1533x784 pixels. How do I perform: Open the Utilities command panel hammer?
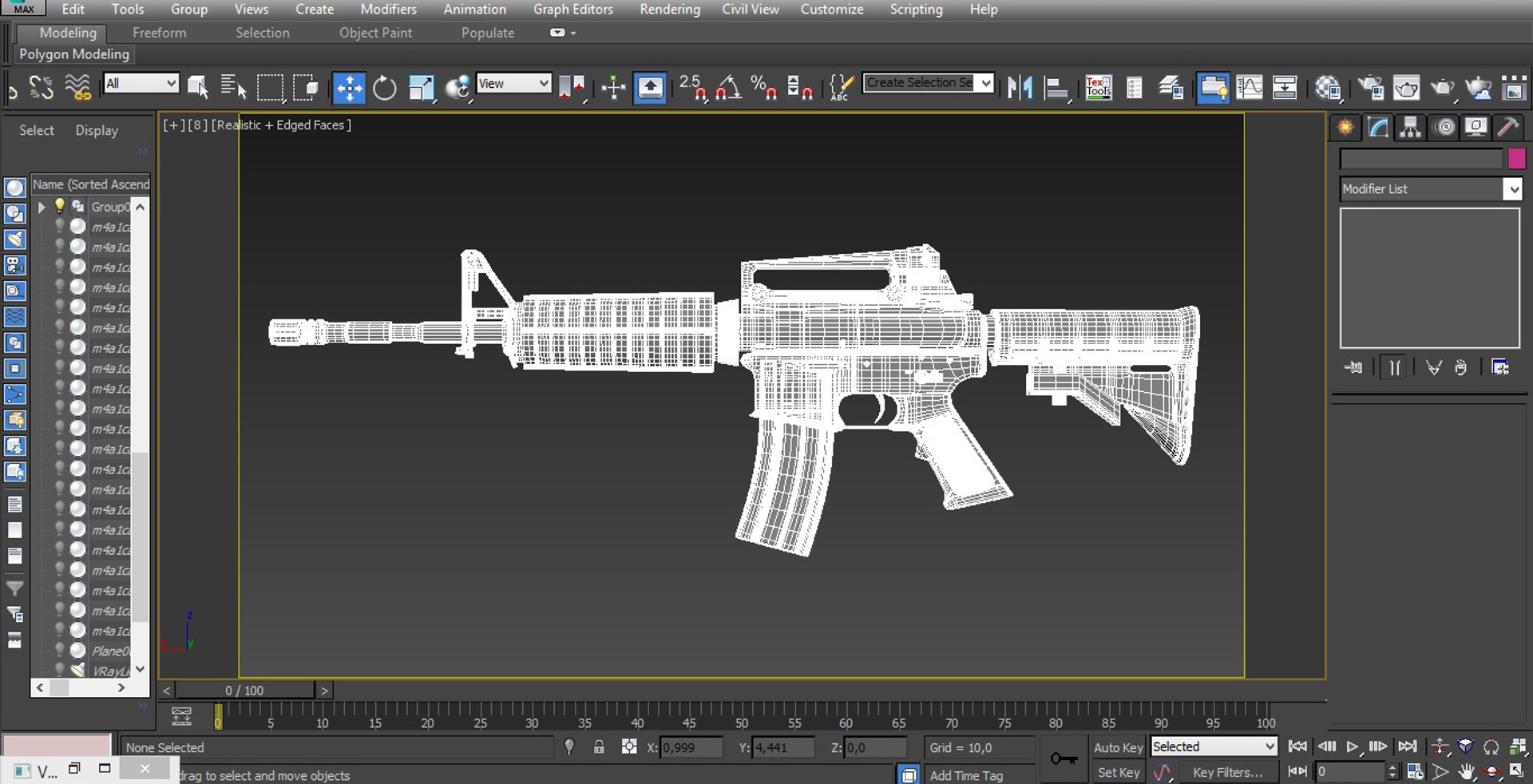(x=1508, y=128)
